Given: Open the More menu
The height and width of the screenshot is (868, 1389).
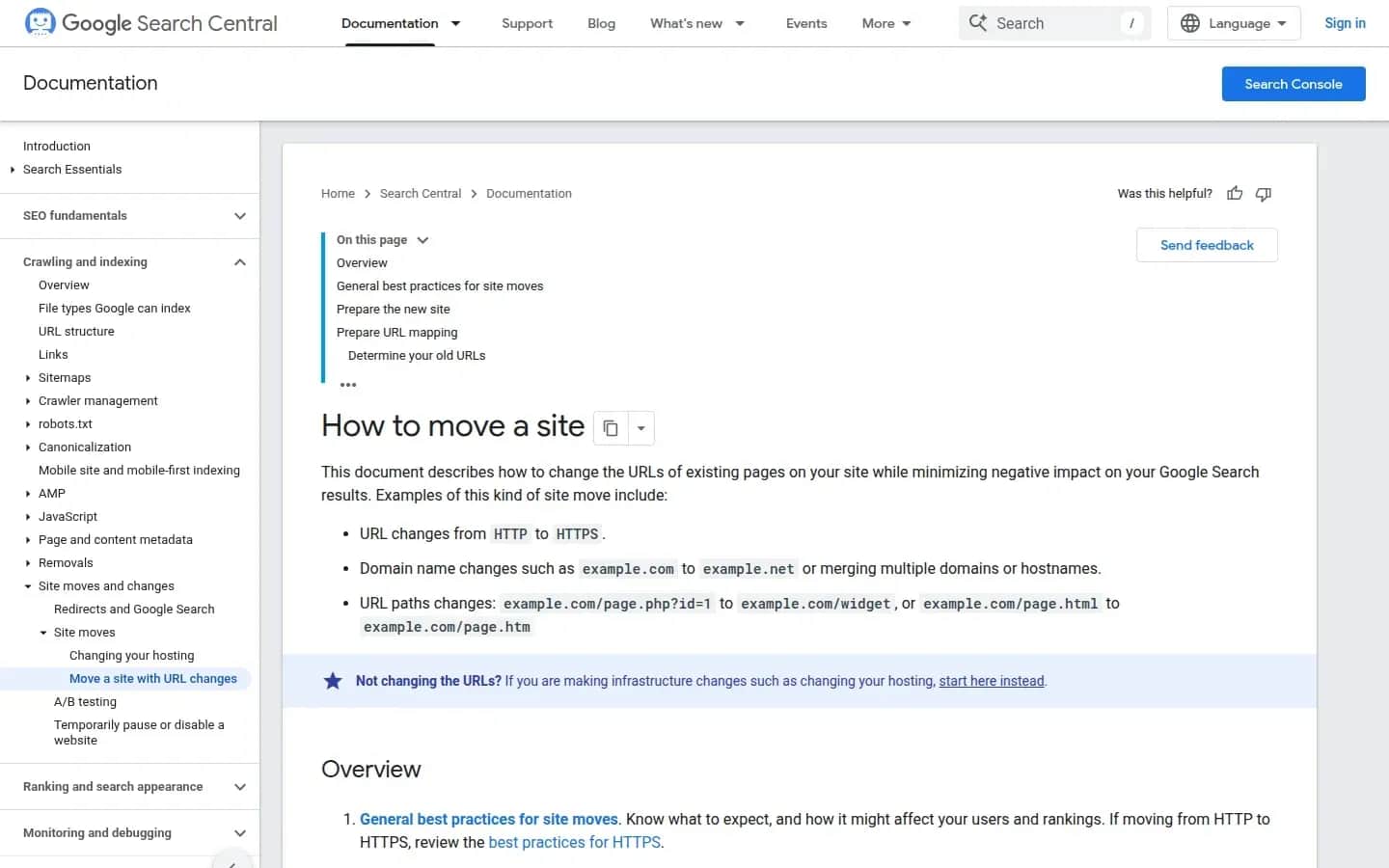Looking at the screenshot, I should click(x=886, y=23).
